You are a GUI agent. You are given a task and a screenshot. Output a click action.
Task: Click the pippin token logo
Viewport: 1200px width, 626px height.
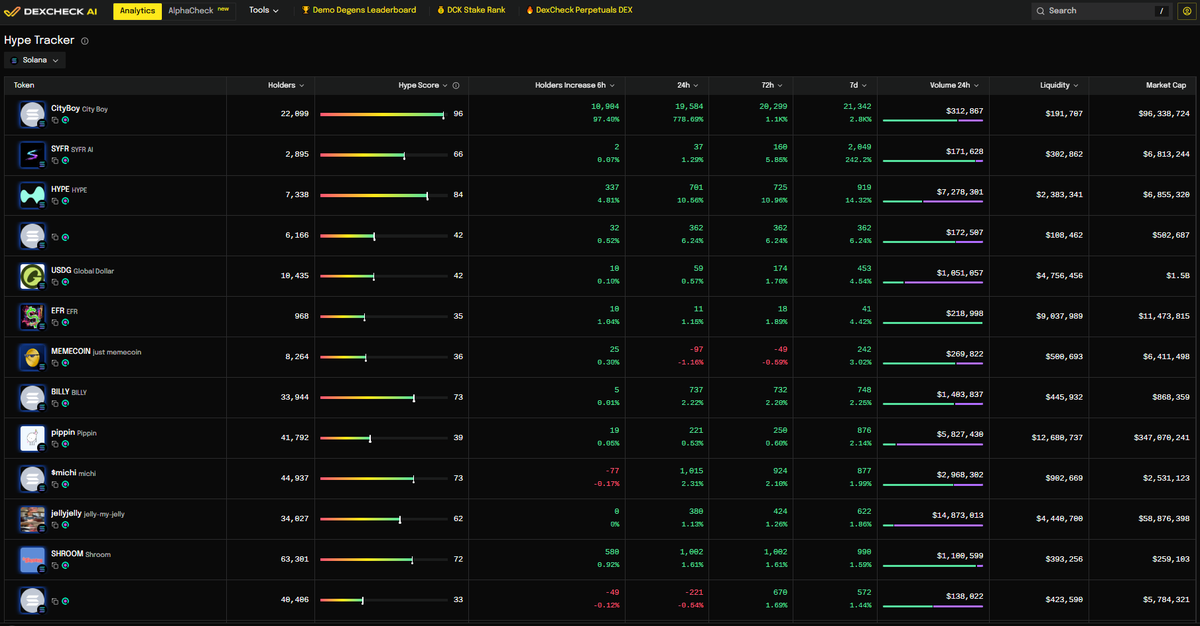33,438
